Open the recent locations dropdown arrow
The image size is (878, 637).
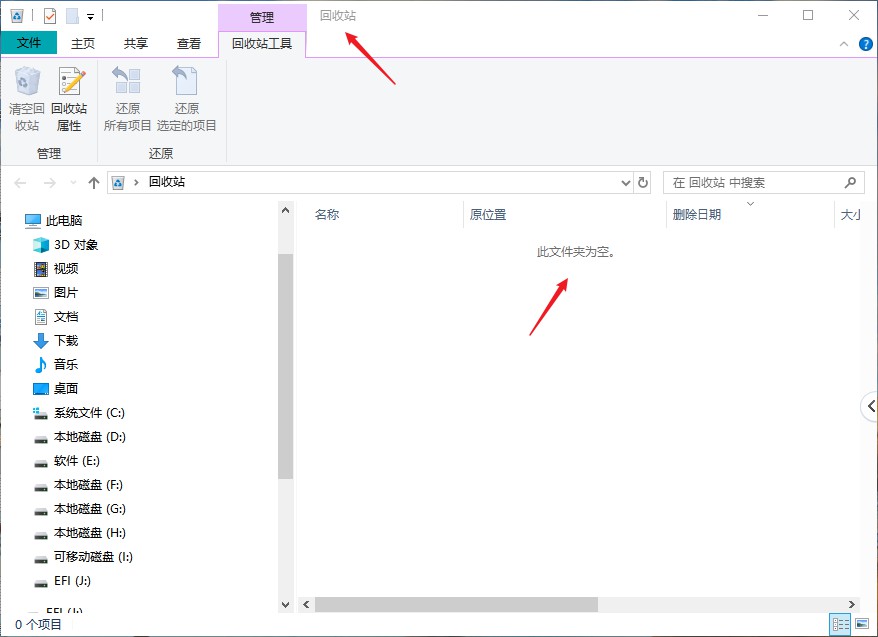click(x=73, y=182)
